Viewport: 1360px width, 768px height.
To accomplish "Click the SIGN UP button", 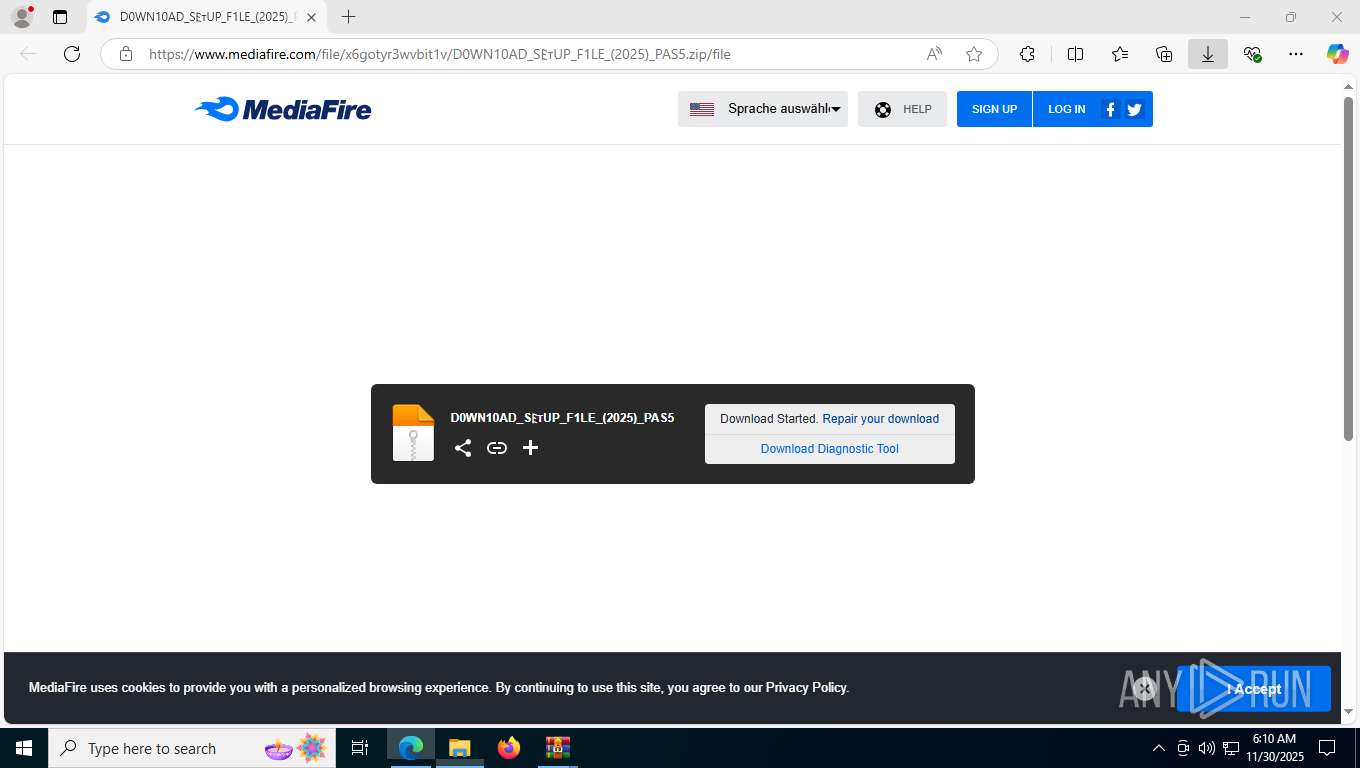I will [994, 109].
